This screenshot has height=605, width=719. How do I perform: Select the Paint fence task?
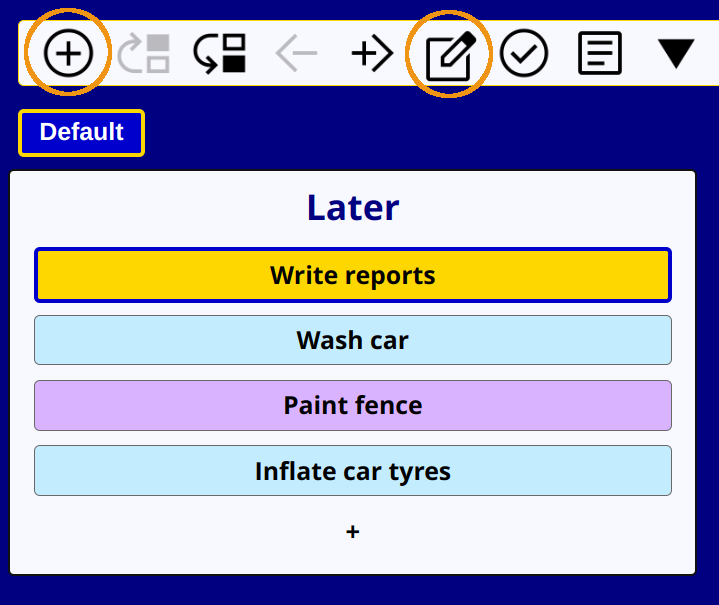point(353,405)
